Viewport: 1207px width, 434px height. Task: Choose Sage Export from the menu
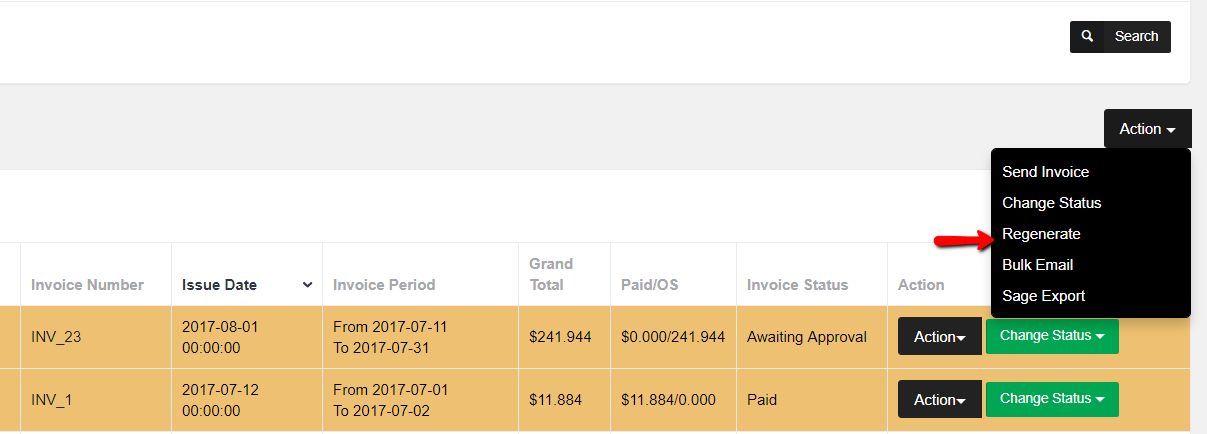click(1043, 296)
